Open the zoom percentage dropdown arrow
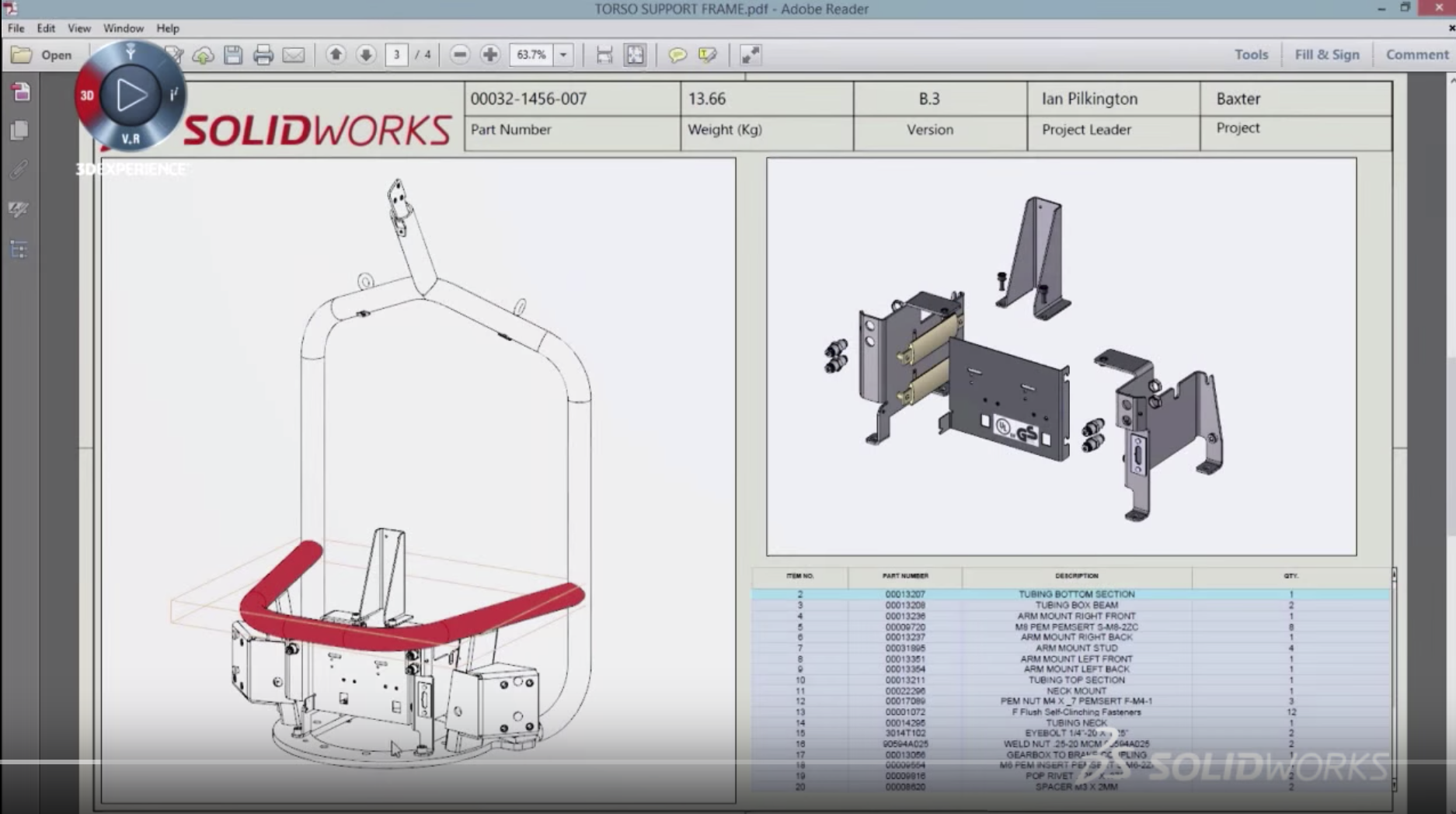Image resolution: width=1456 pixels, height=814 pixels. click(563, 55)
